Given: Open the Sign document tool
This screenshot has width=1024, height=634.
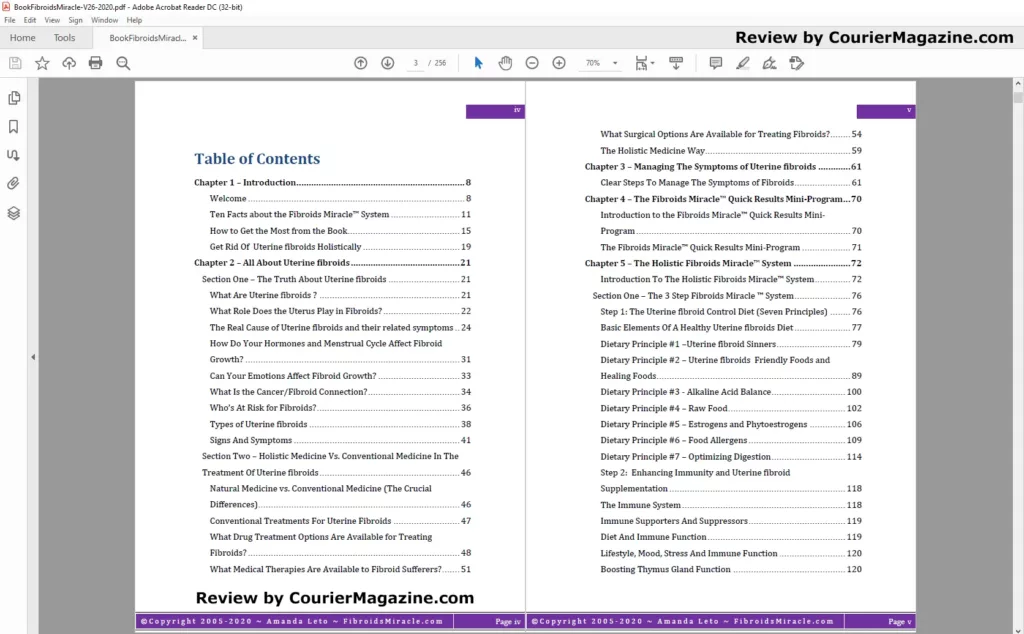Looking at the screenshot, I should pyautogui.click(x=769, y=63).
